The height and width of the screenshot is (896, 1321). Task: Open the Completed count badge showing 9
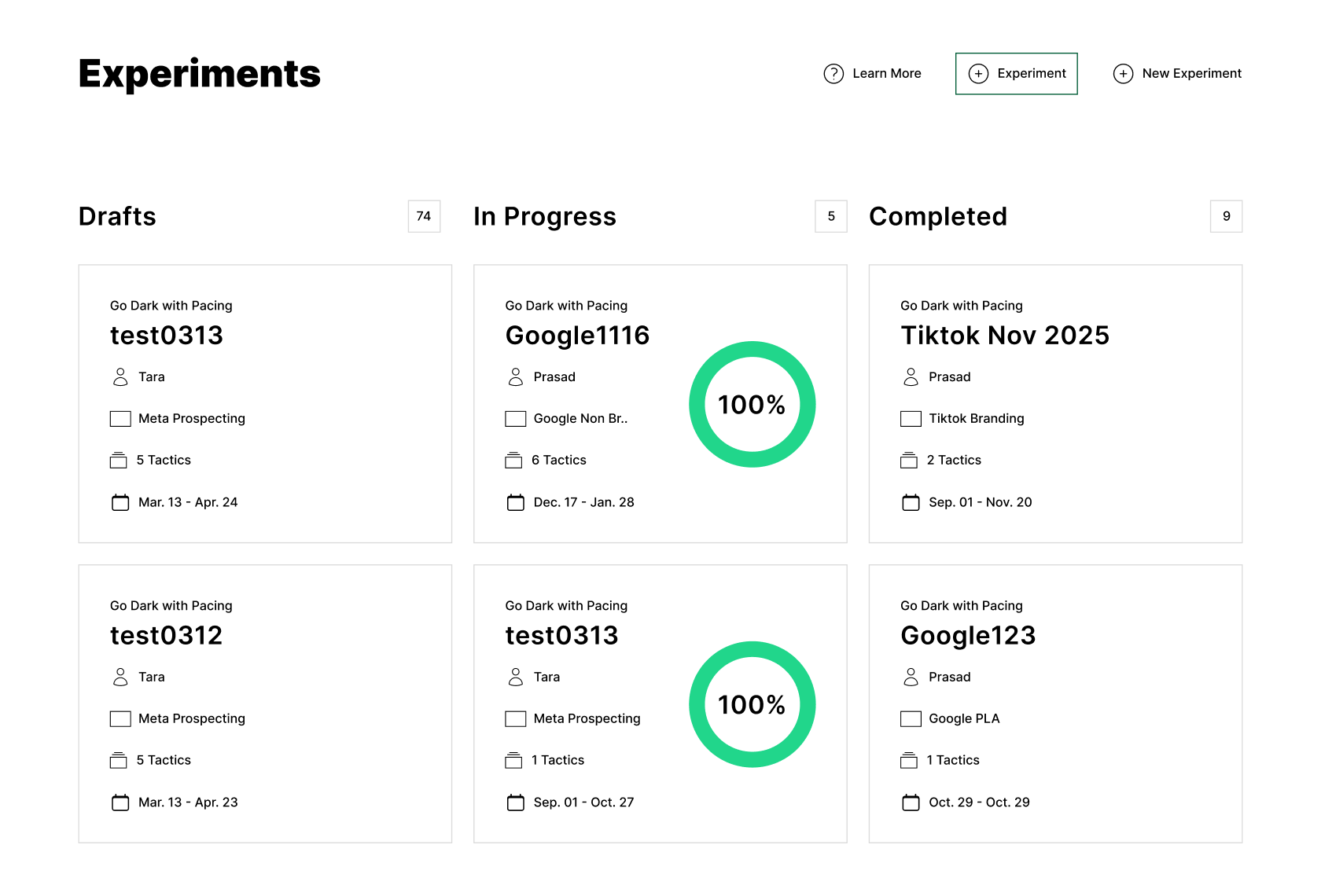[x=1226, y=216]
